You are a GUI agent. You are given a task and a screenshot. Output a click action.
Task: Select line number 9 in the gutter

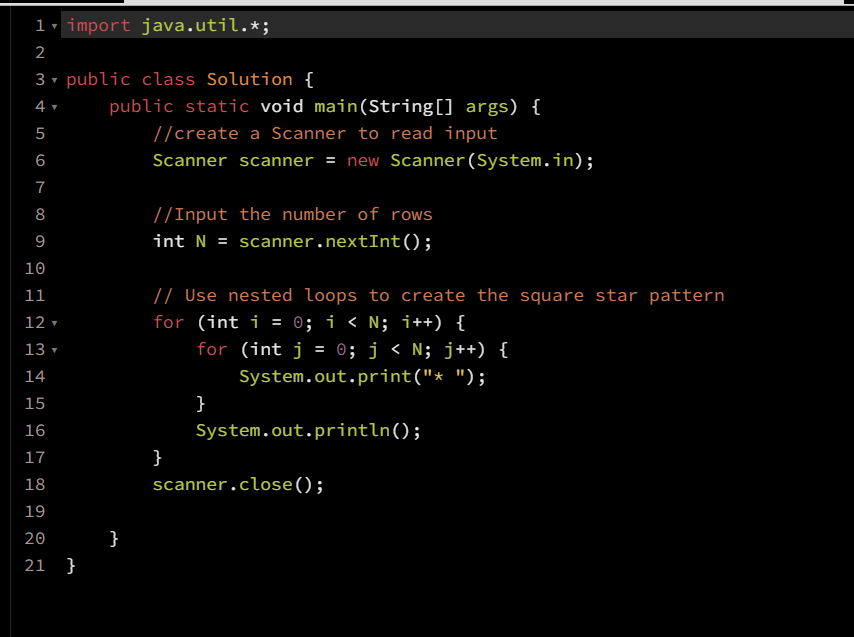[38, 241]
